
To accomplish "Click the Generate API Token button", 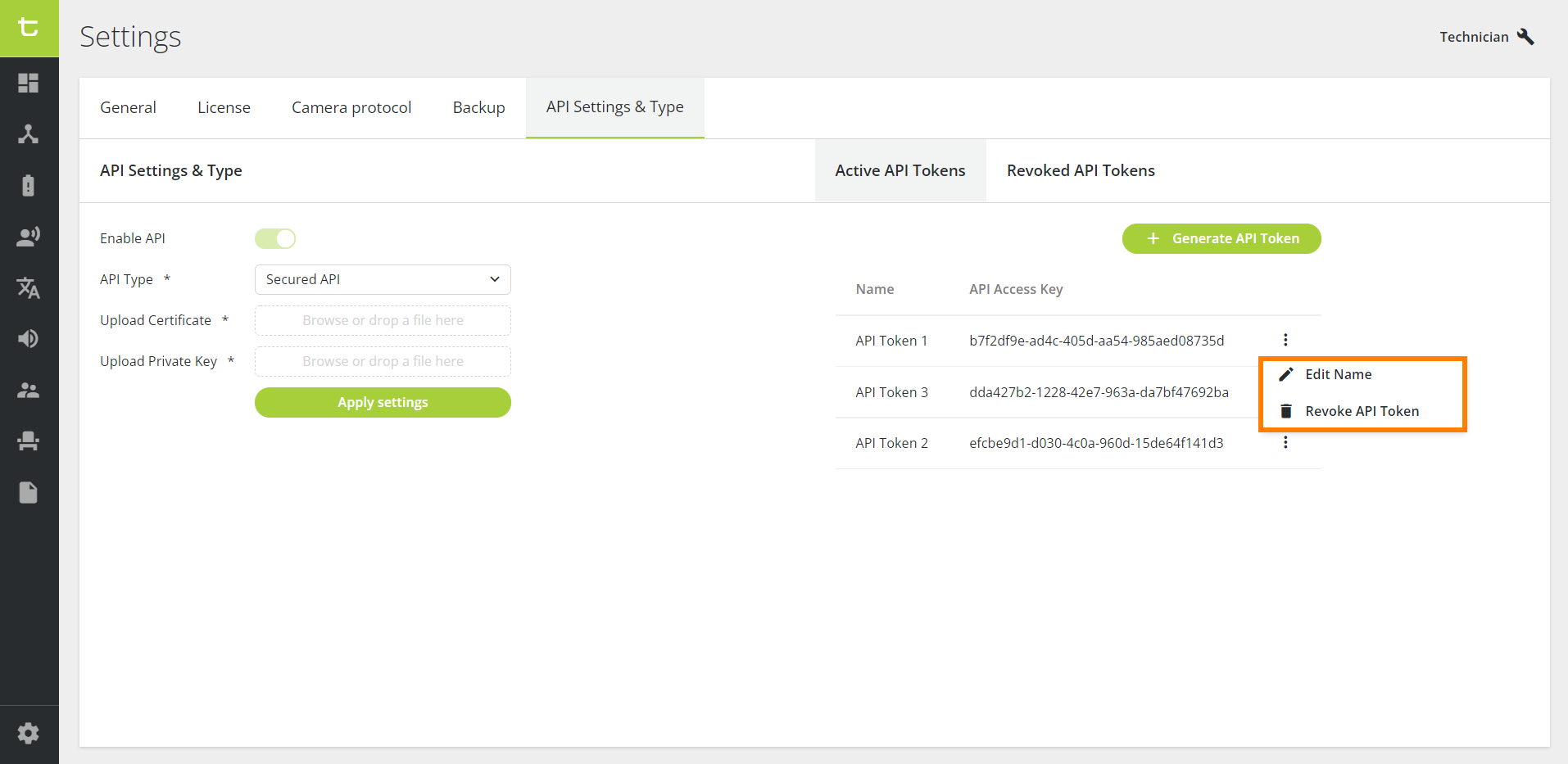I will pyautogui.click(x=1221, y=238).
